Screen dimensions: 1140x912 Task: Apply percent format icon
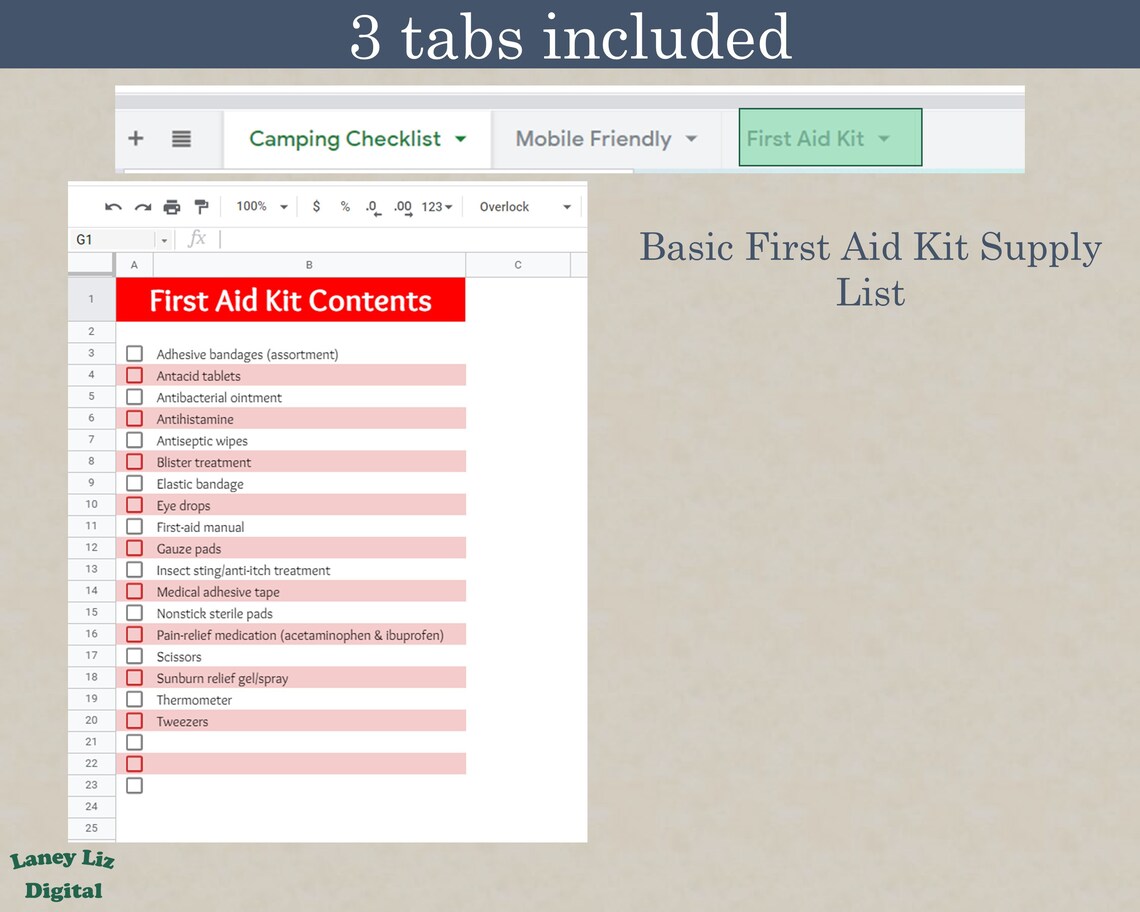(344, 206)
